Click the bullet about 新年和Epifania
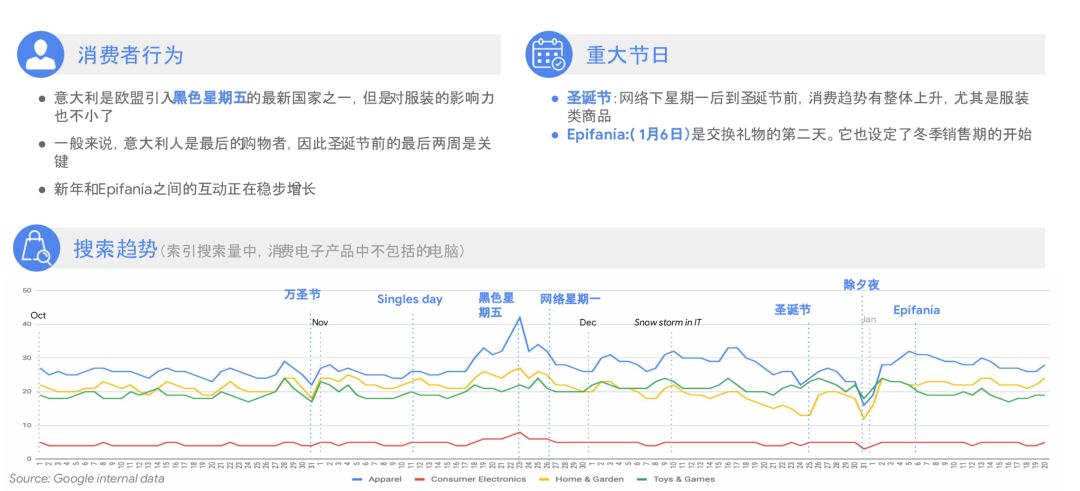The height and width of the screenshot is (491, 1080). (185, 189)
